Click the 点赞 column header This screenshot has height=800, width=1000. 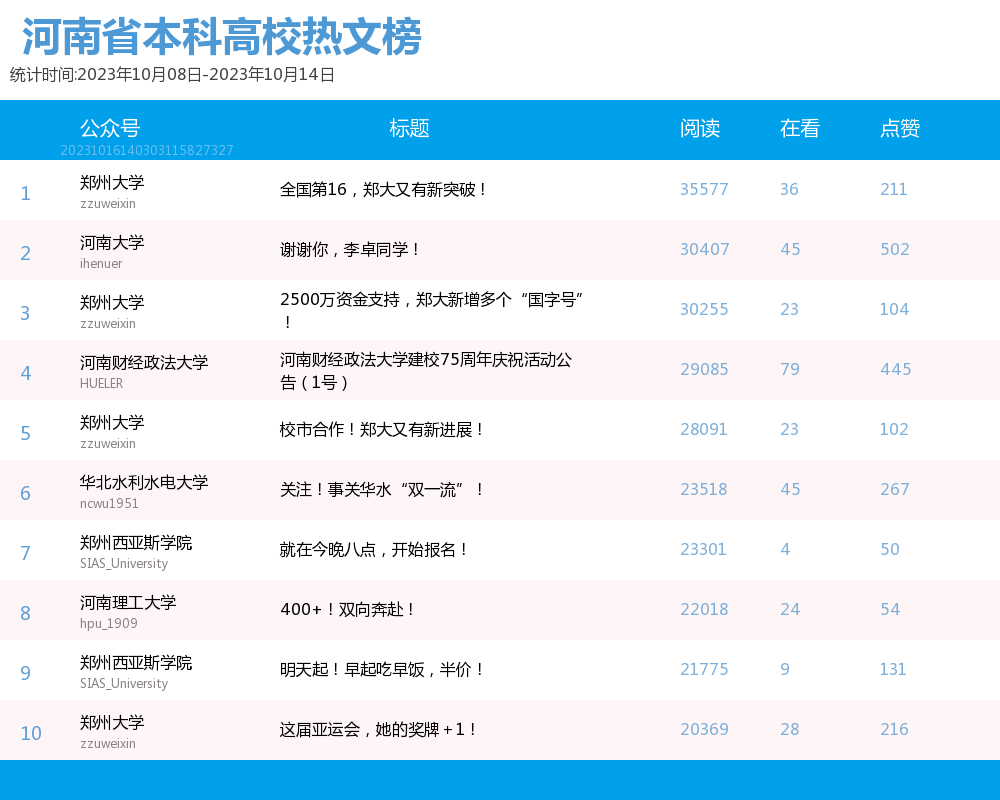click(900, 128)
